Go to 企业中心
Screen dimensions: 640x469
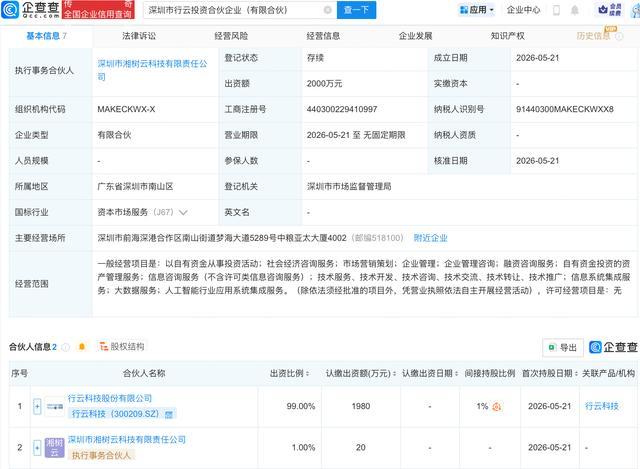523,10
